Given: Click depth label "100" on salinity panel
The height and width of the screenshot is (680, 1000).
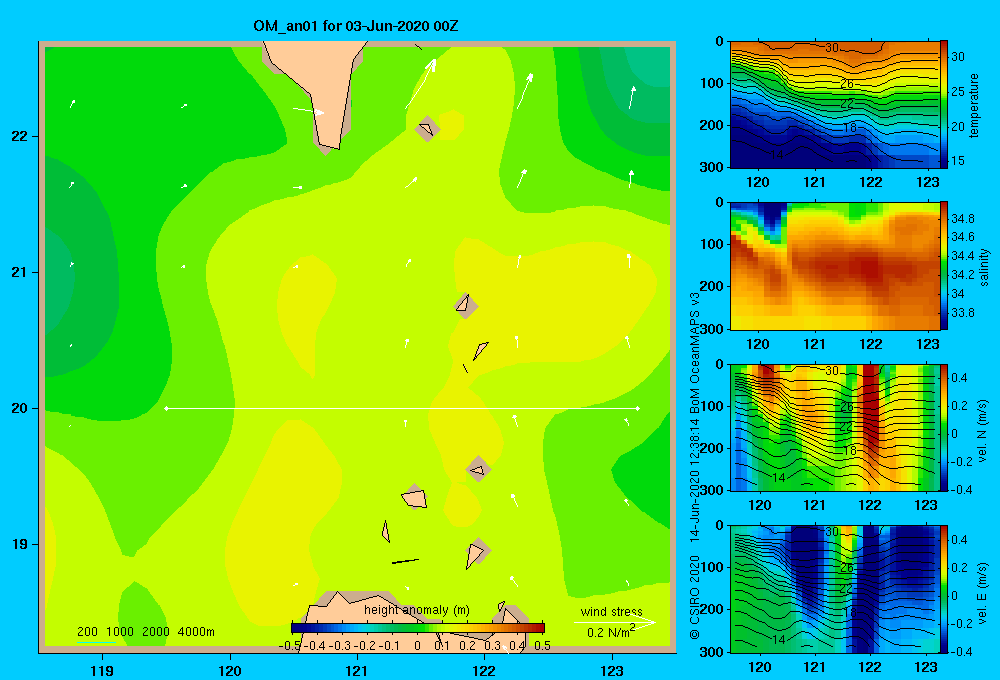Looking at the screenshot, I should tap(711, 244).
